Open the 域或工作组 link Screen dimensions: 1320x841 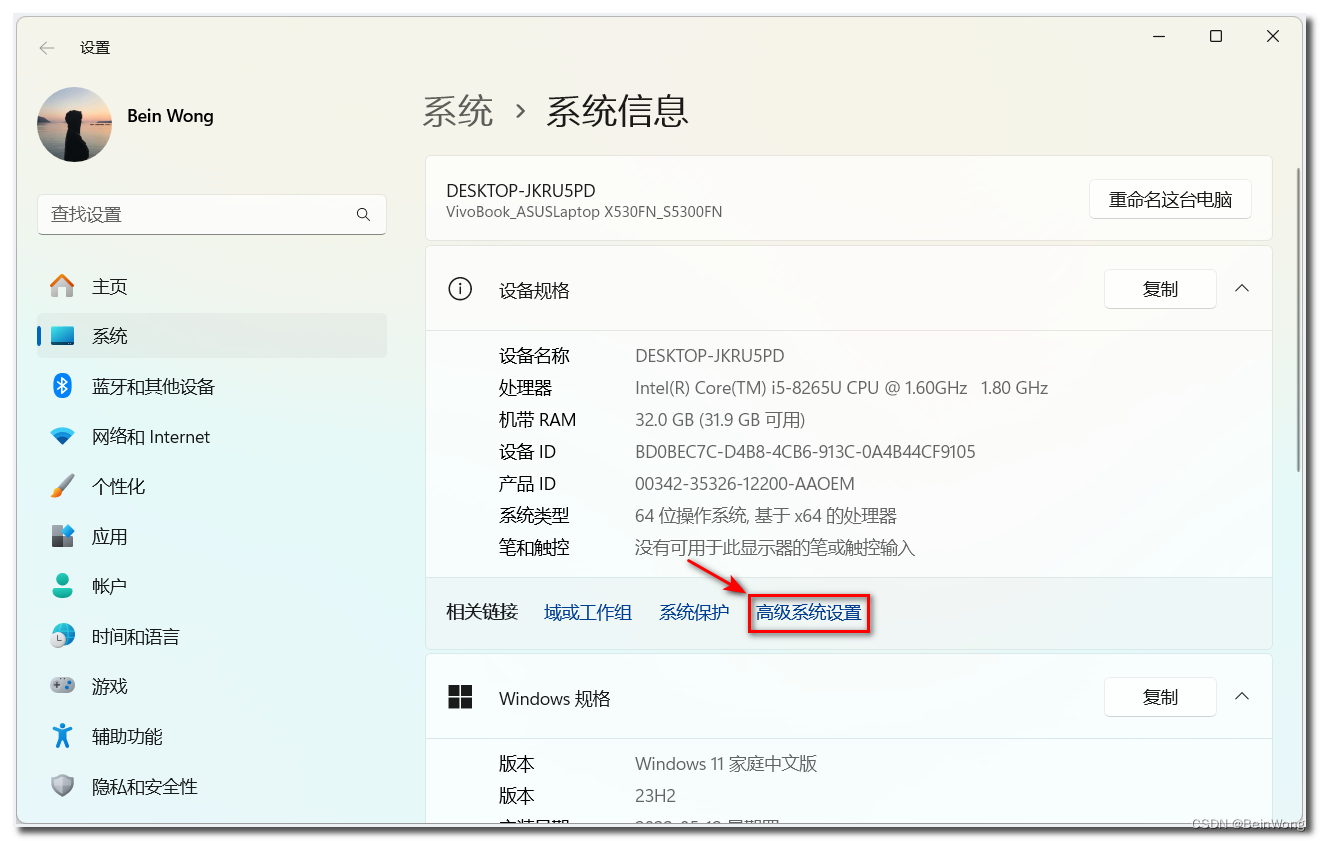tap(588, 612)
